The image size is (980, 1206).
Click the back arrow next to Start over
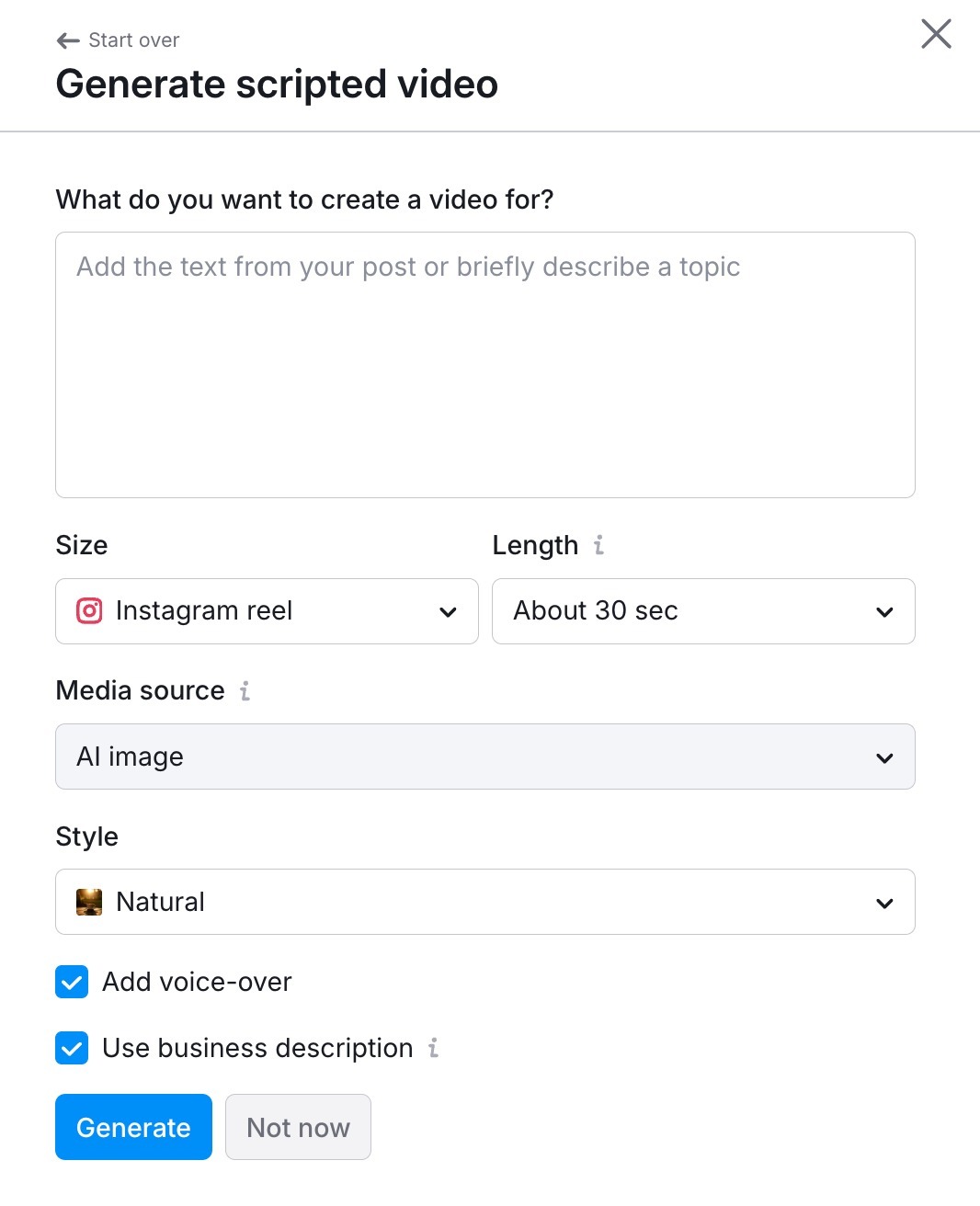pyautogui.click(x=66, y=40)
